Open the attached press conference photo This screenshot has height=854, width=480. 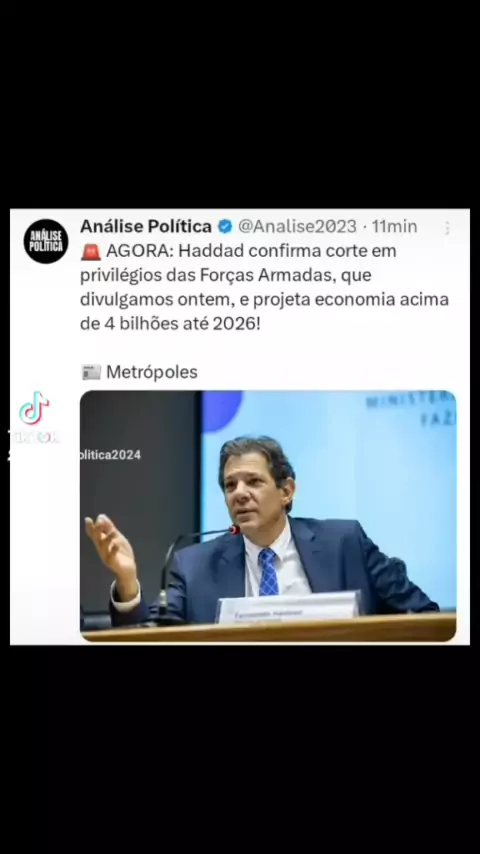point(268,516)
